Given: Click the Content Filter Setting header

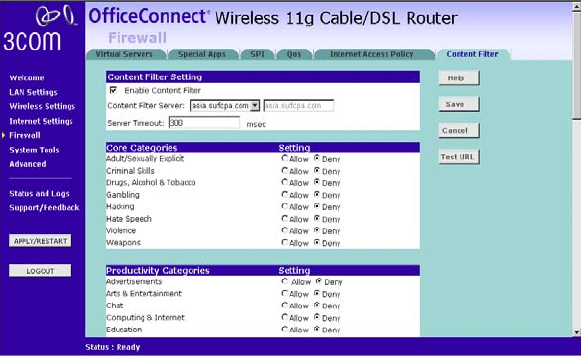Looking at the screenshot, I should 154,77.
